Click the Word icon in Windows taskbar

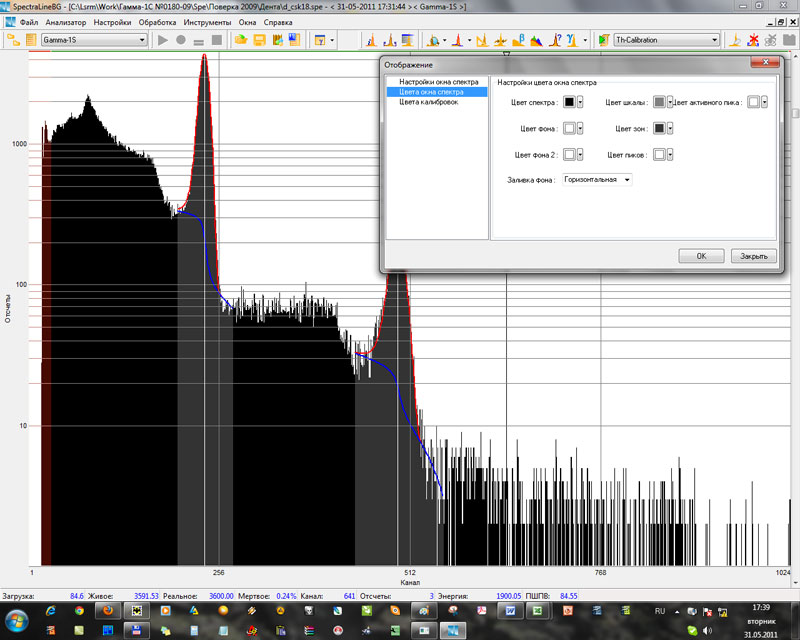point(509,609)
